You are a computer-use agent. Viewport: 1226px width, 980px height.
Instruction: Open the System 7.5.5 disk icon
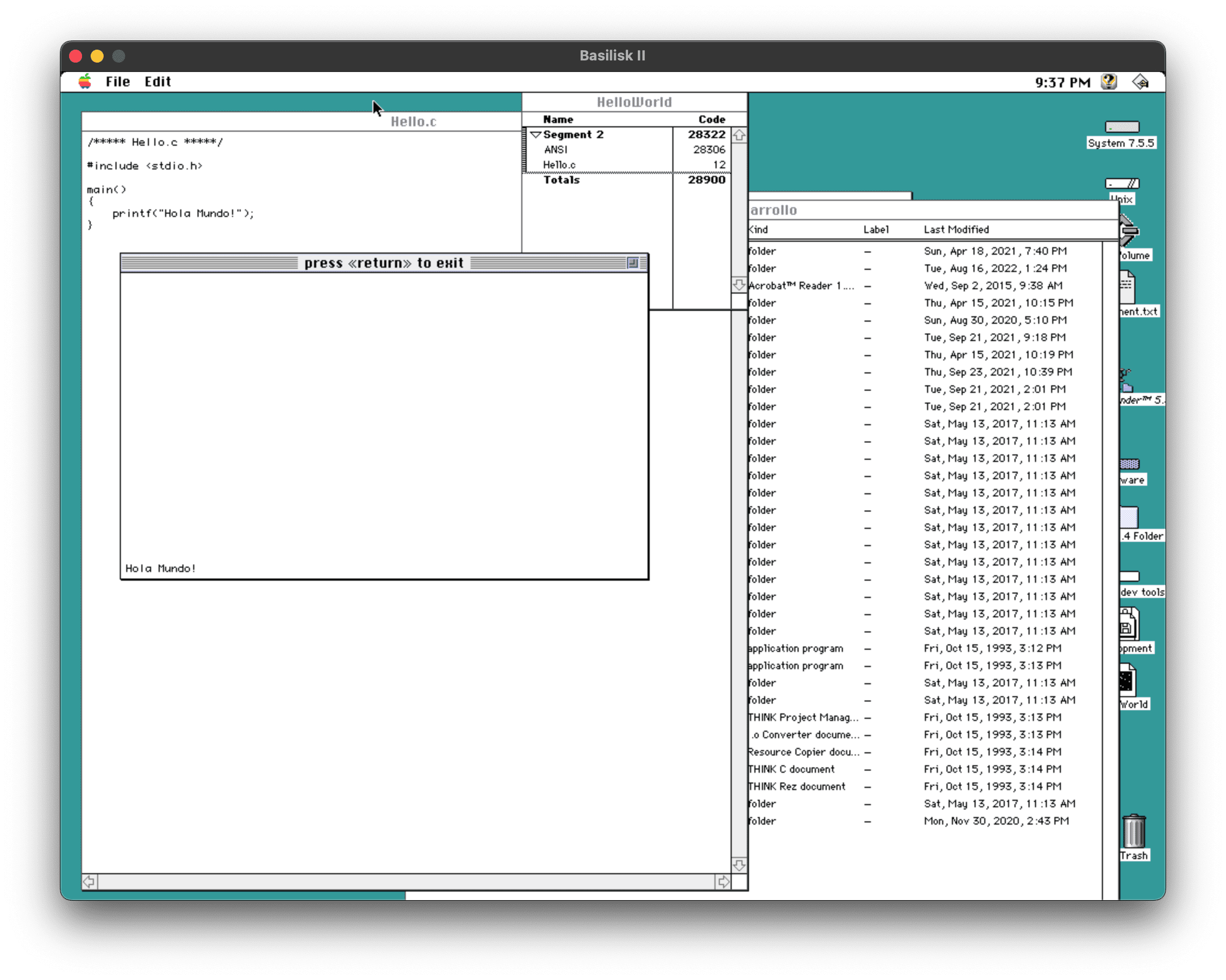(x=1121, y=127)
